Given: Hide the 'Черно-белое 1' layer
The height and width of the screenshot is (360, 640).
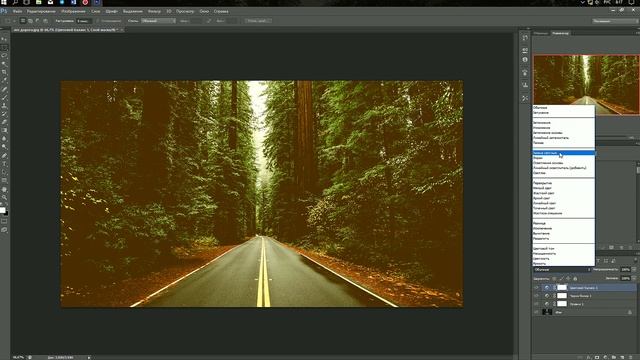Looking at the screenshot, I should click(x=536, y=296).
